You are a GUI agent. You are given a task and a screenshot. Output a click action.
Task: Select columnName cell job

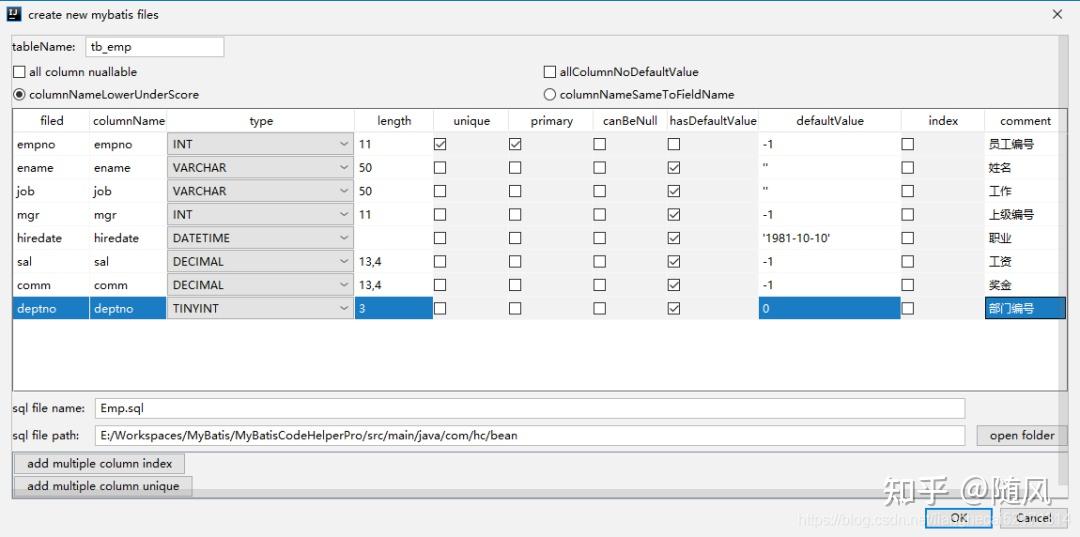coord(128,191)
